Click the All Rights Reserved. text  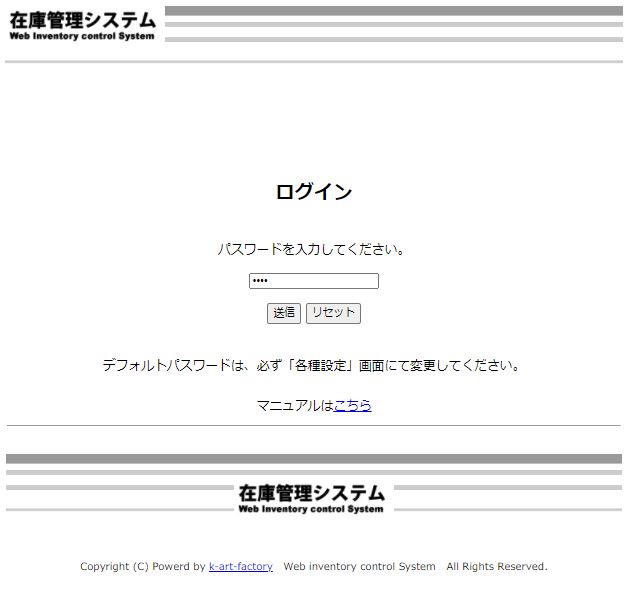(497, 566)
